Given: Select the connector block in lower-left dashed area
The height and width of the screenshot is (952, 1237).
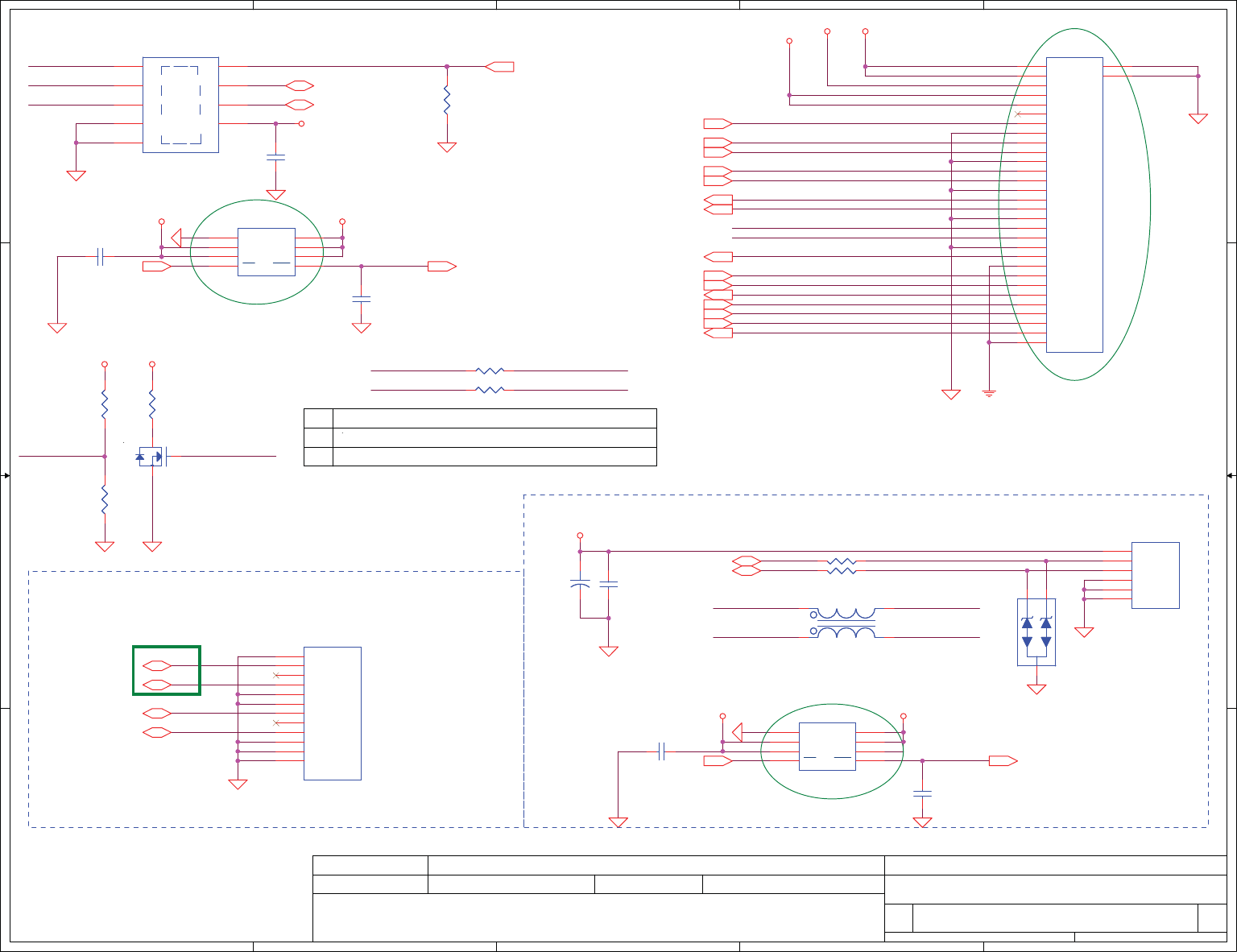Looking at the screenshot, I should coord(333,714).
